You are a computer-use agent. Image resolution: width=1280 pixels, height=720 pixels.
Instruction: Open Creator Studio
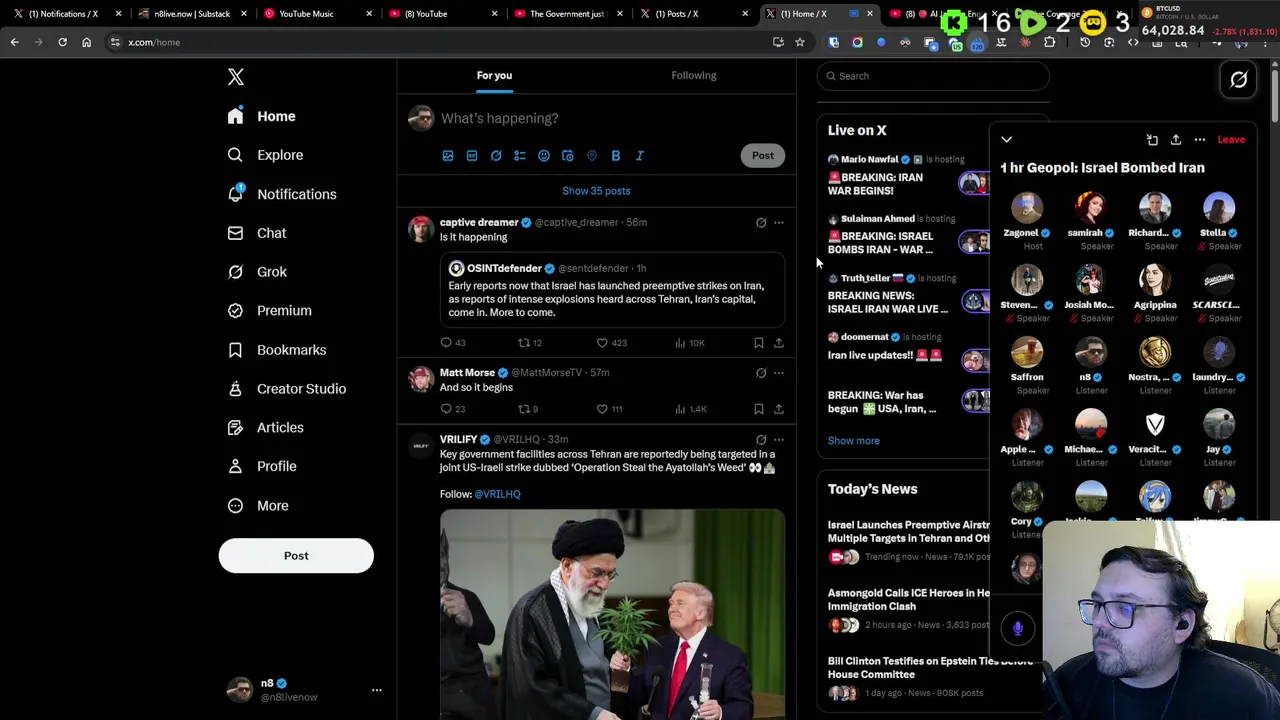click(x=286, y=389)
